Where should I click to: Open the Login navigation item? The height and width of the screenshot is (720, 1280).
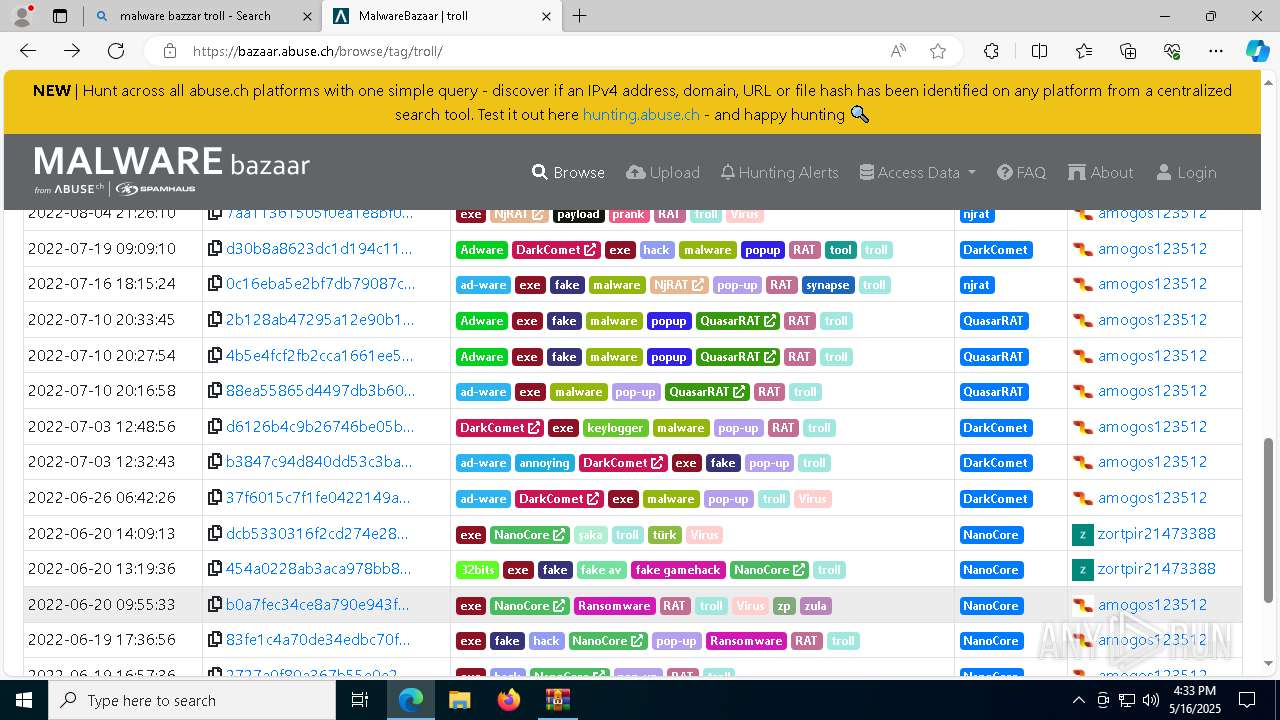tap(1186, 172)
